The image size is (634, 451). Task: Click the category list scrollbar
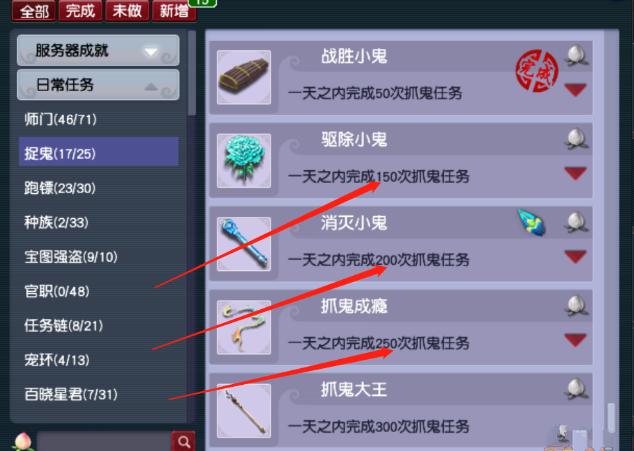tap(192, 73)
